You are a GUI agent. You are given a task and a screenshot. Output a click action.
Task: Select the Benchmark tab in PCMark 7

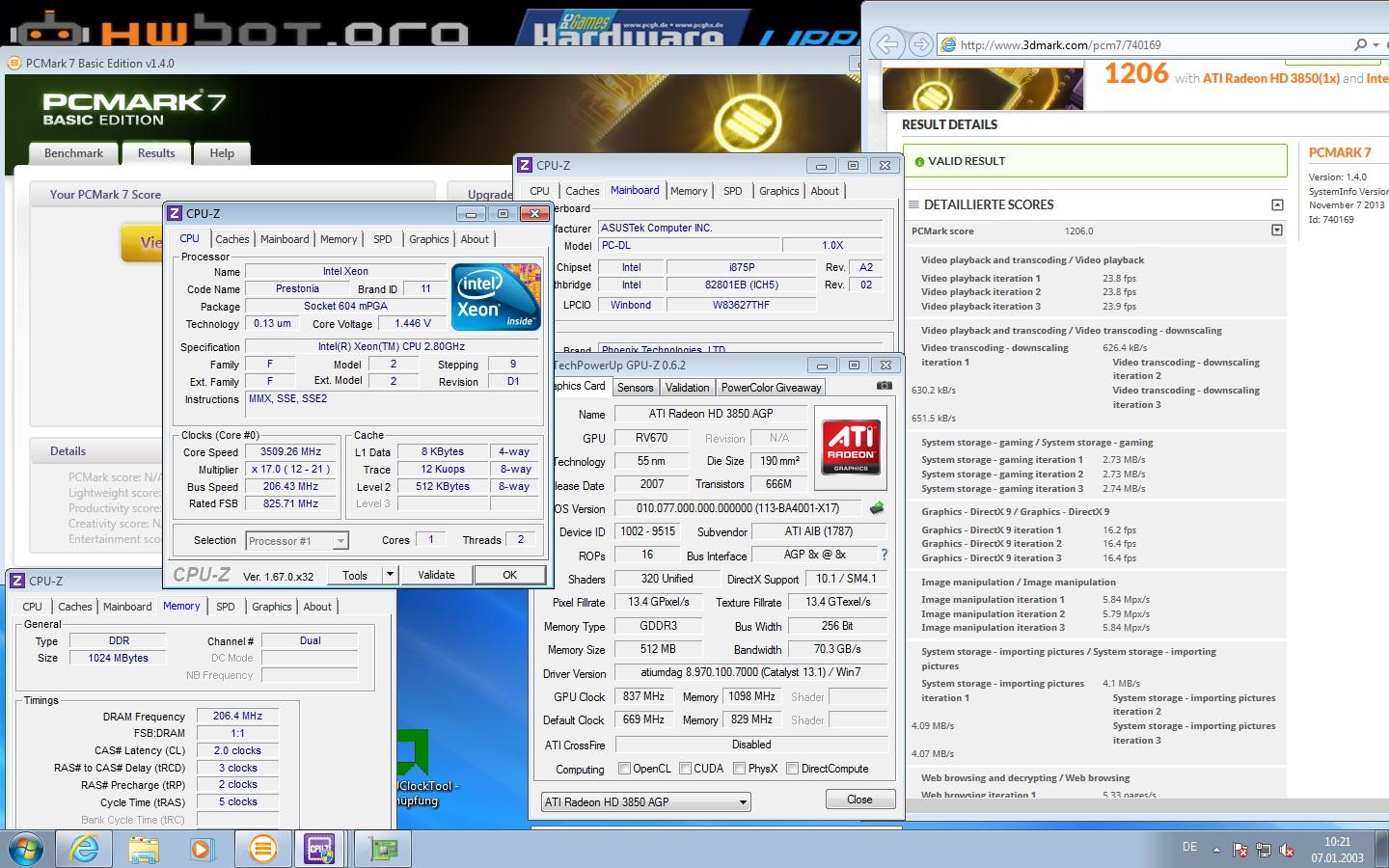tap(73, 153)
